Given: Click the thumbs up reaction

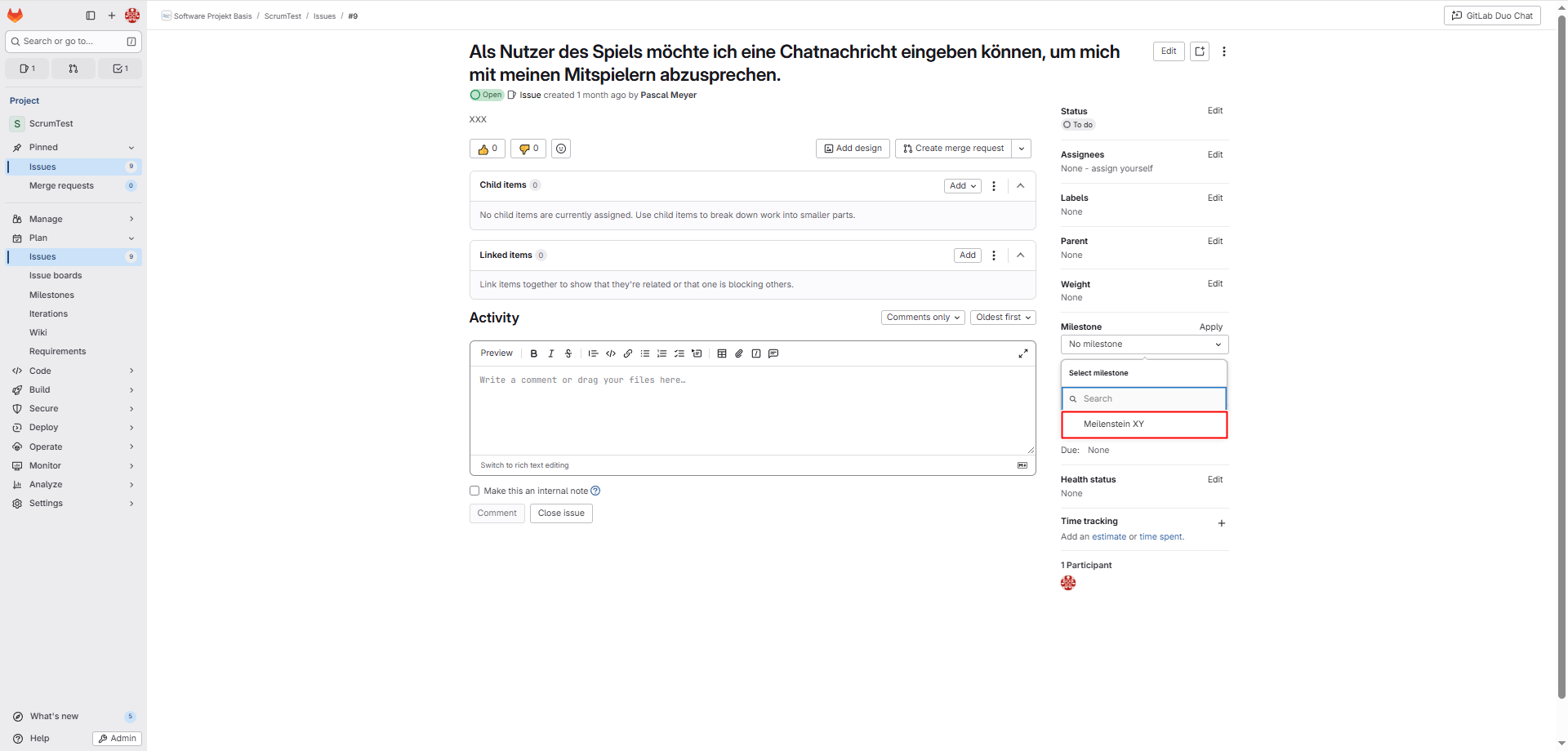Looking at the screenshot, I should pos(488,149).
